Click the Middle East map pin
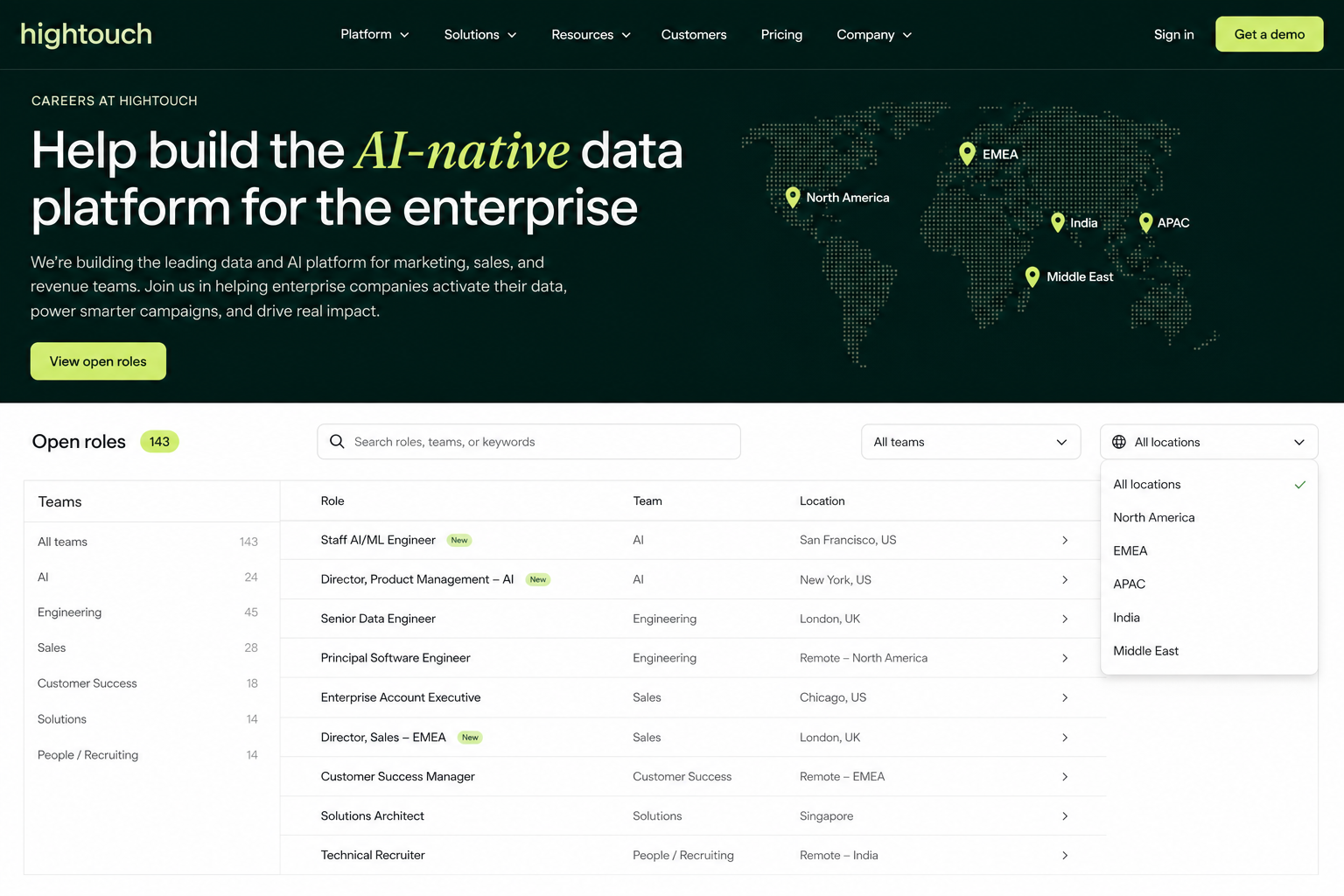 (1032, 277)
